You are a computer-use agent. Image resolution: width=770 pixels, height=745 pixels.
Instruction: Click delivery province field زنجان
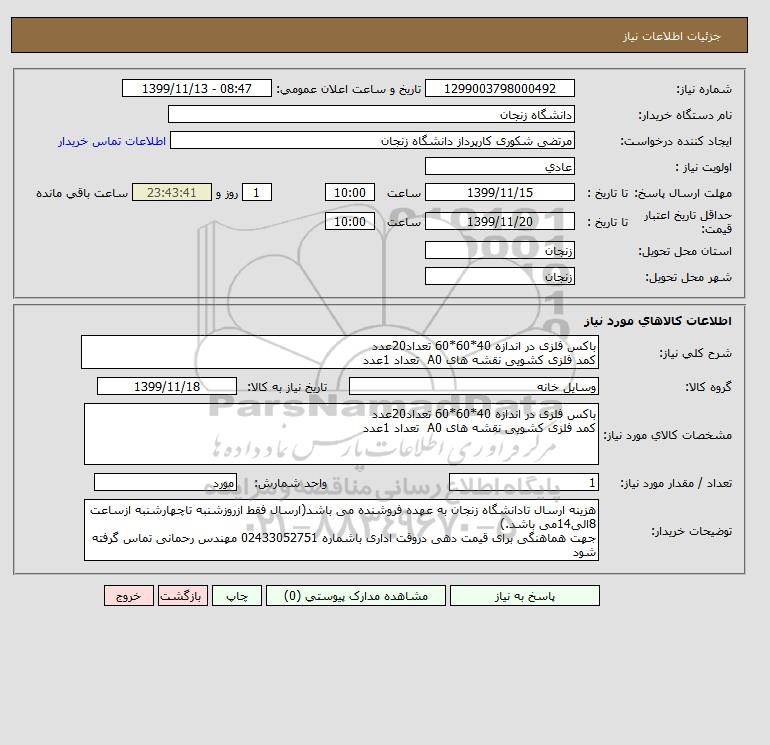click(x=499, y=250)
